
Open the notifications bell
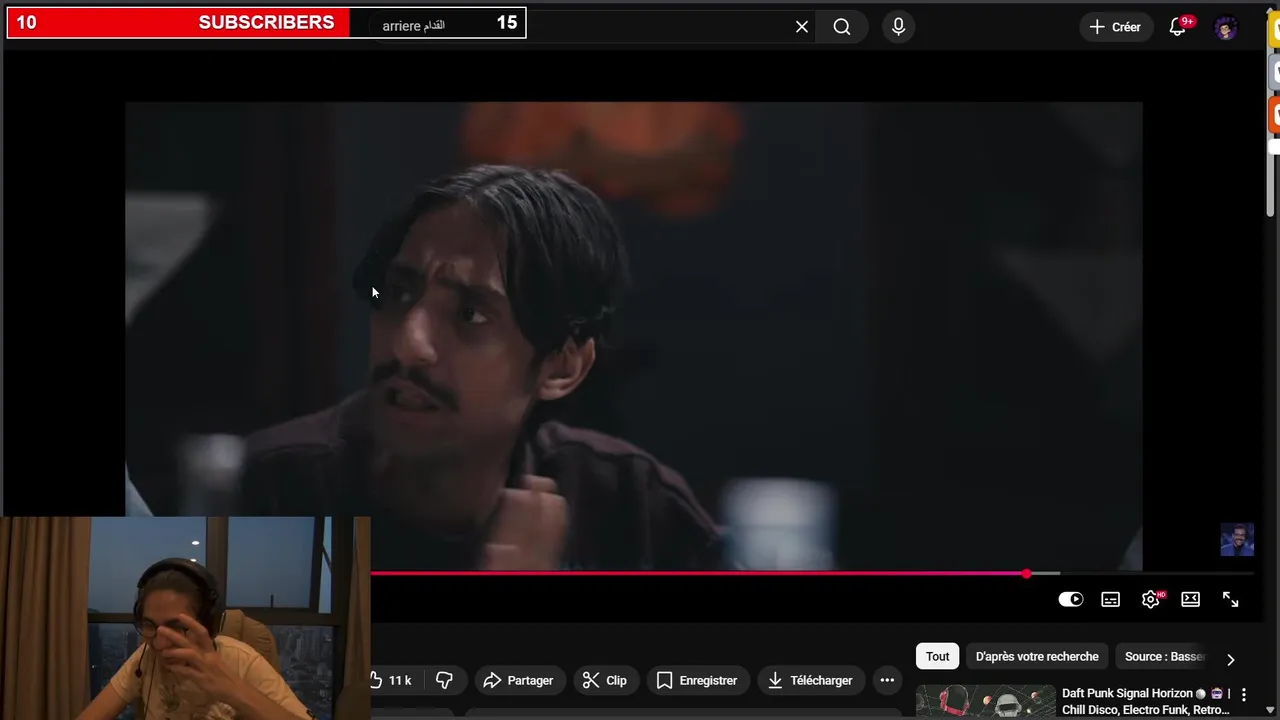click(x=1178, y=27)
